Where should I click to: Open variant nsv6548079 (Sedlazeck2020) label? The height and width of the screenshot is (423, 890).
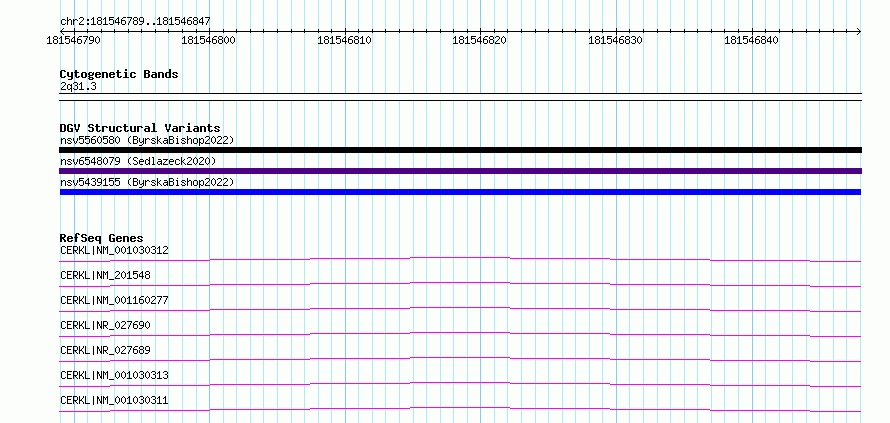[138, 161]
